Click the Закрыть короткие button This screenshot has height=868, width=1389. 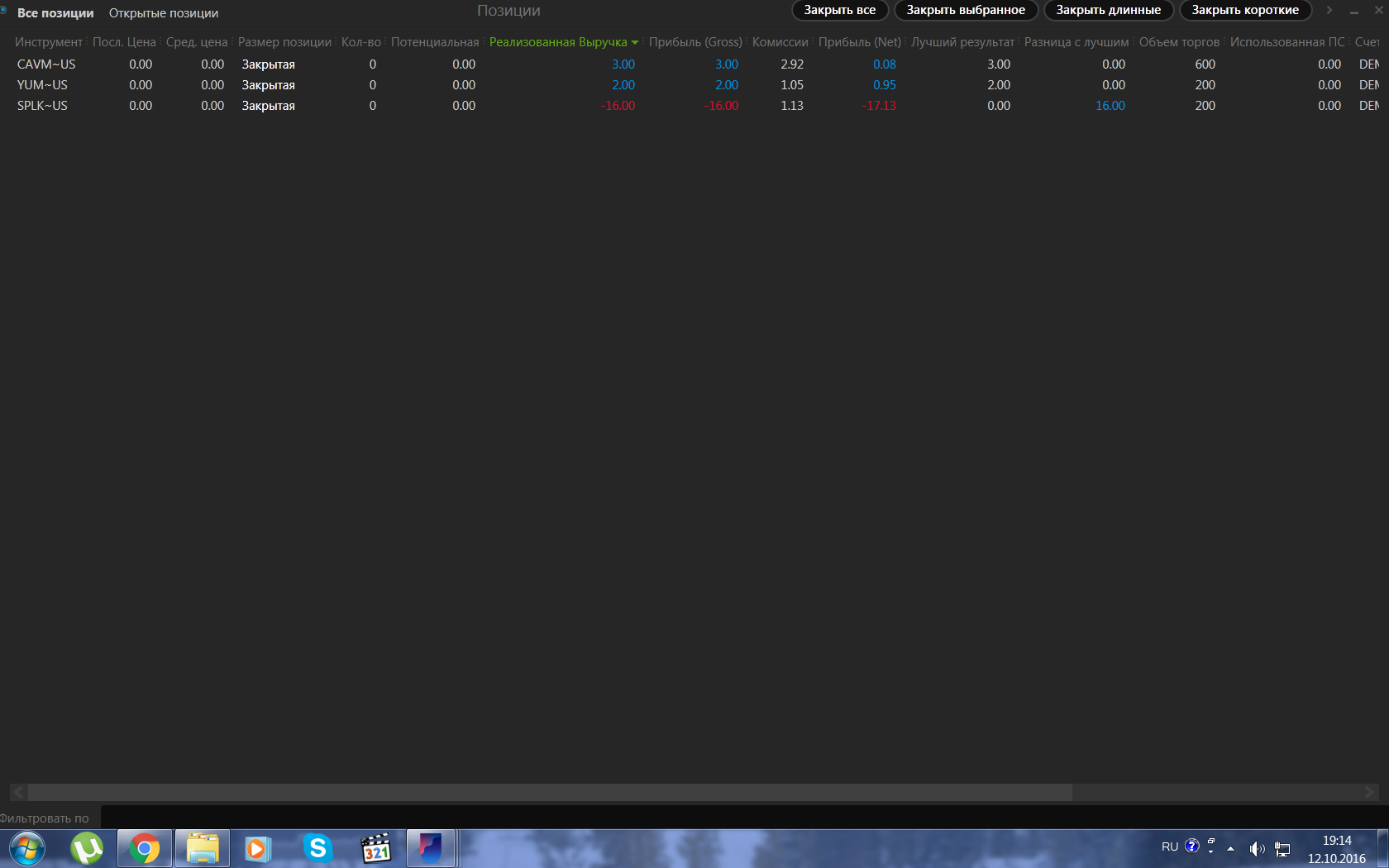click(x=1245, y=10)
